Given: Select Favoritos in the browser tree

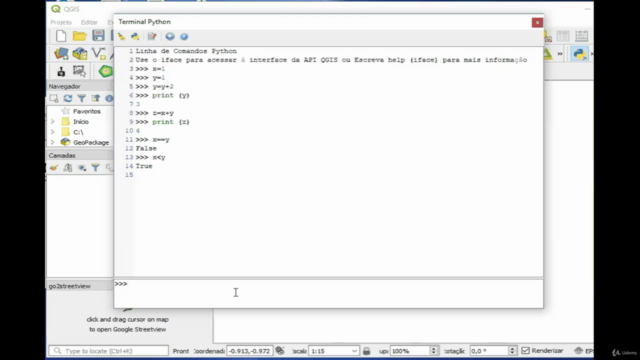Looking at the screenshot, I should [87, 111].
